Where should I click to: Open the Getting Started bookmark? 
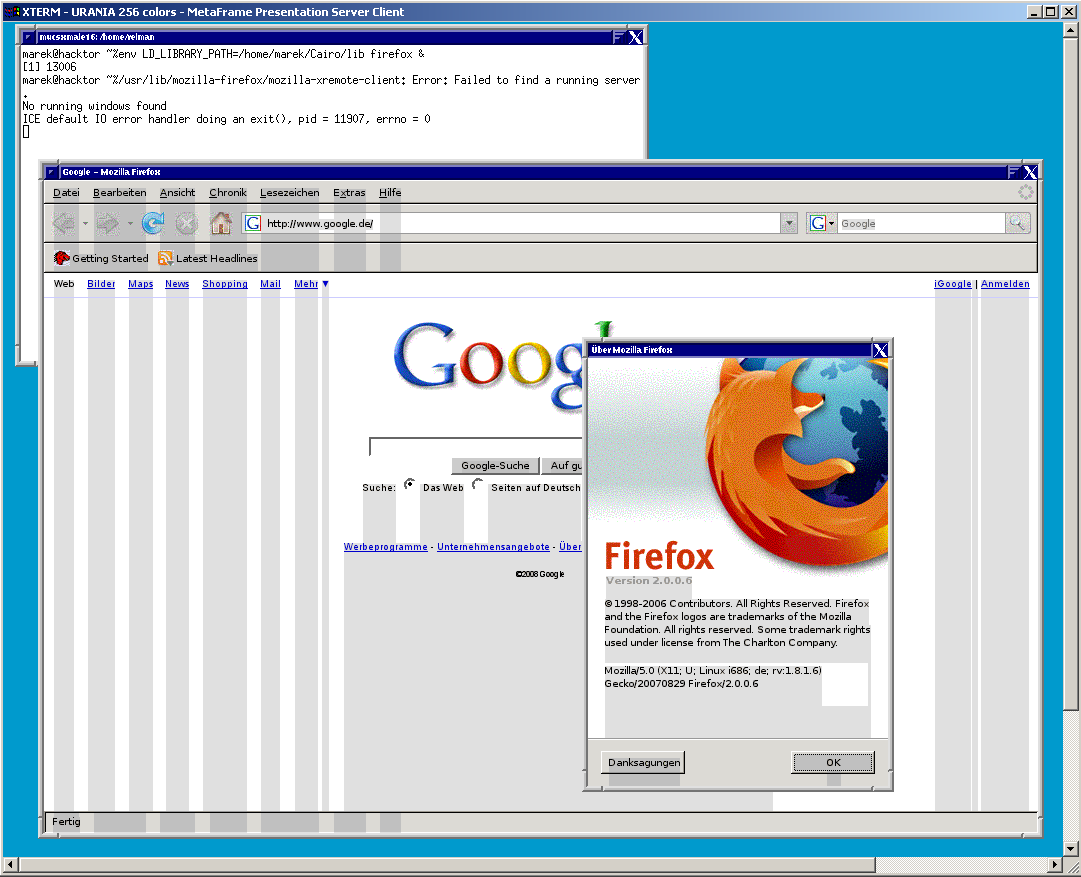coord(101,258)
